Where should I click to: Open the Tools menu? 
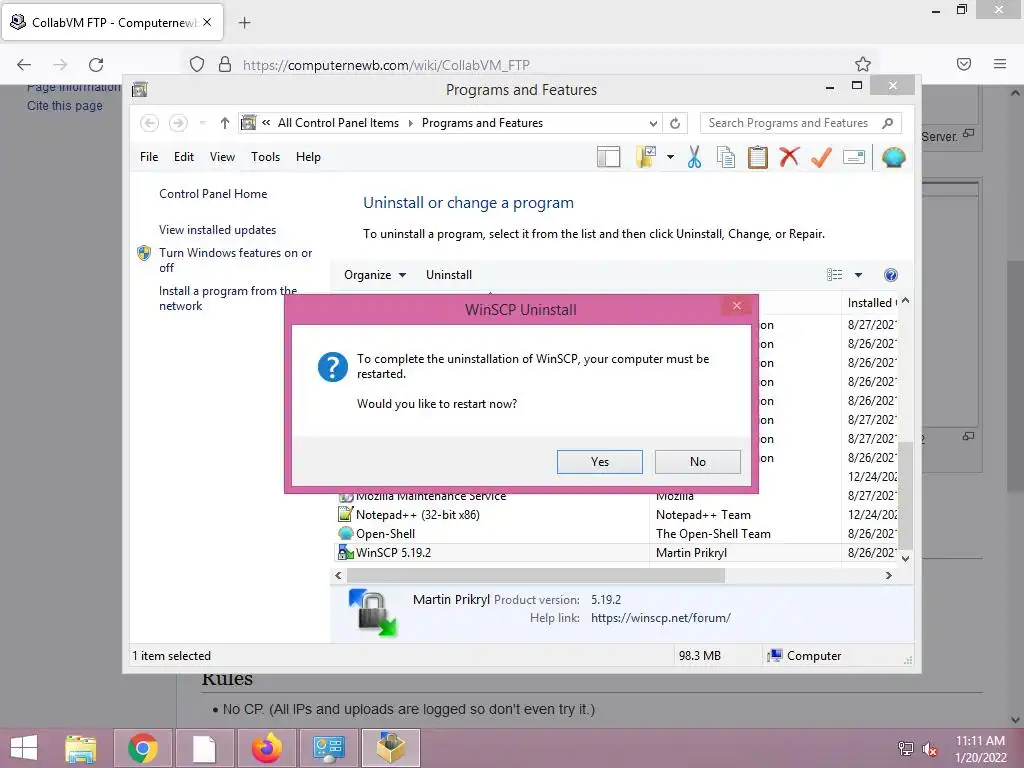(x=265, y=157)
